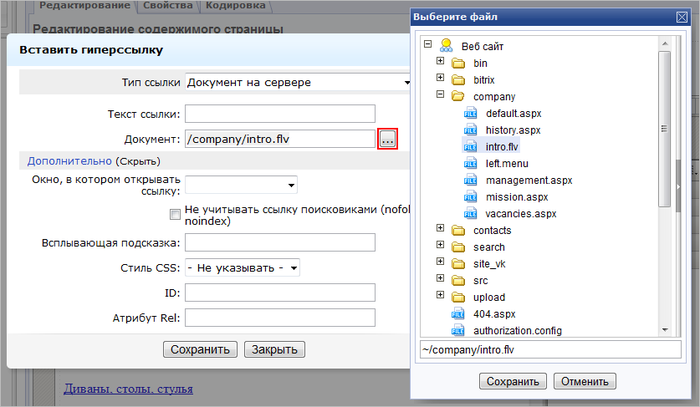Click the Атрибут Rel input field
Screen dimensions: 700x407
280,318
